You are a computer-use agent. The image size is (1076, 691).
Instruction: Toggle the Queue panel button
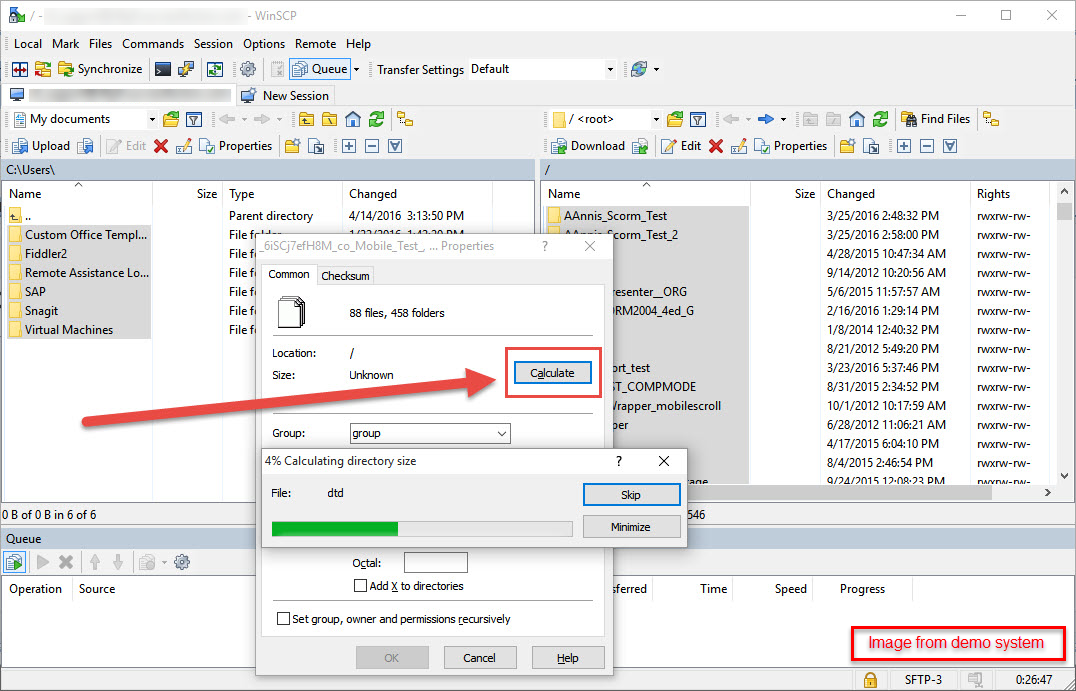tap(319, 69)
